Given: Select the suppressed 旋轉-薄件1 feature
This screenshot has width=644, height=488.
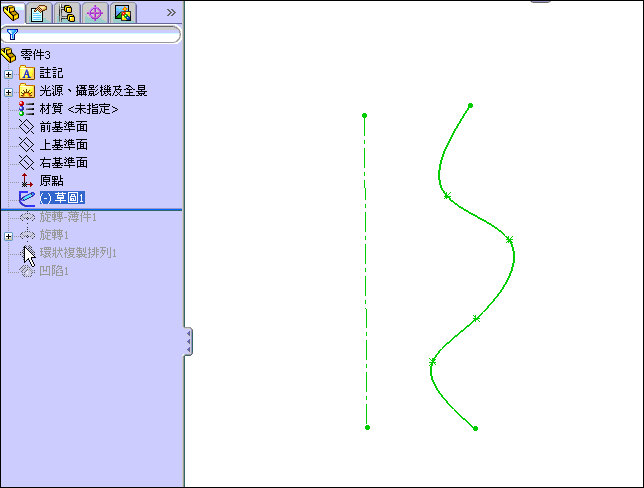Looking at the screenshot, I should tap(68, 217).
